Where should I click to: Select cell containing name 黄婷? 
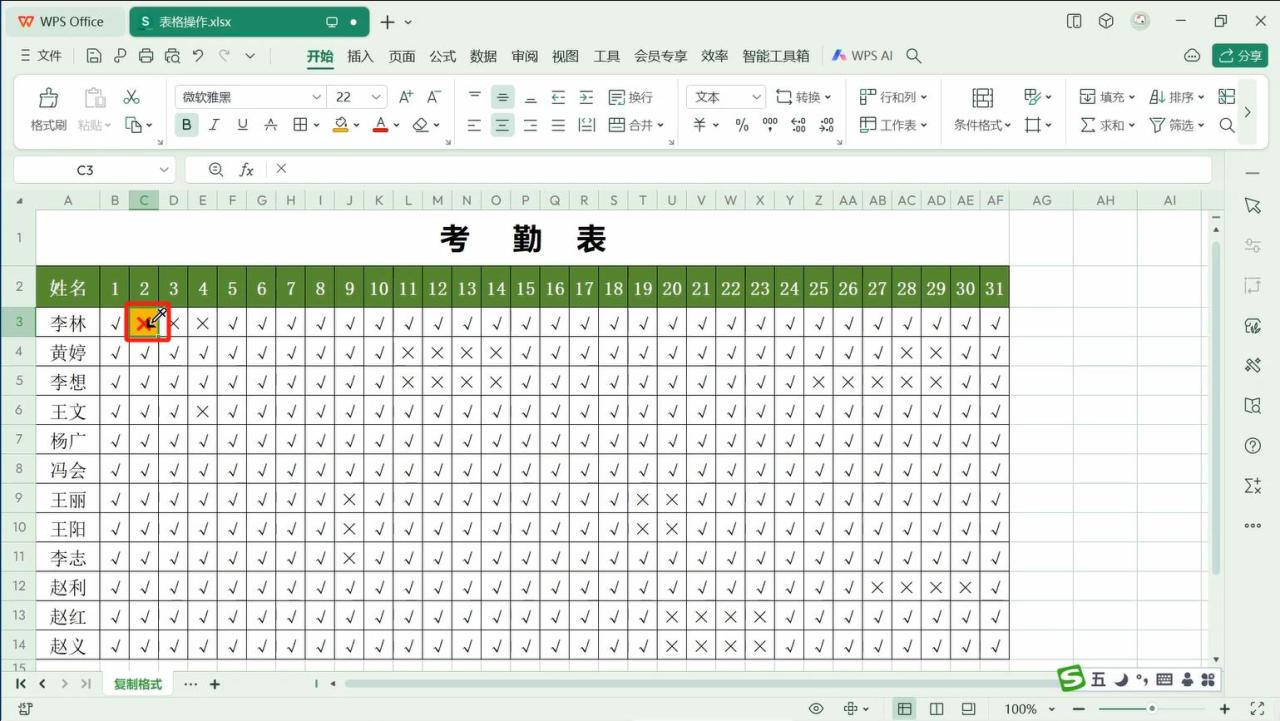pyautogui.click(x=68, y=352)
